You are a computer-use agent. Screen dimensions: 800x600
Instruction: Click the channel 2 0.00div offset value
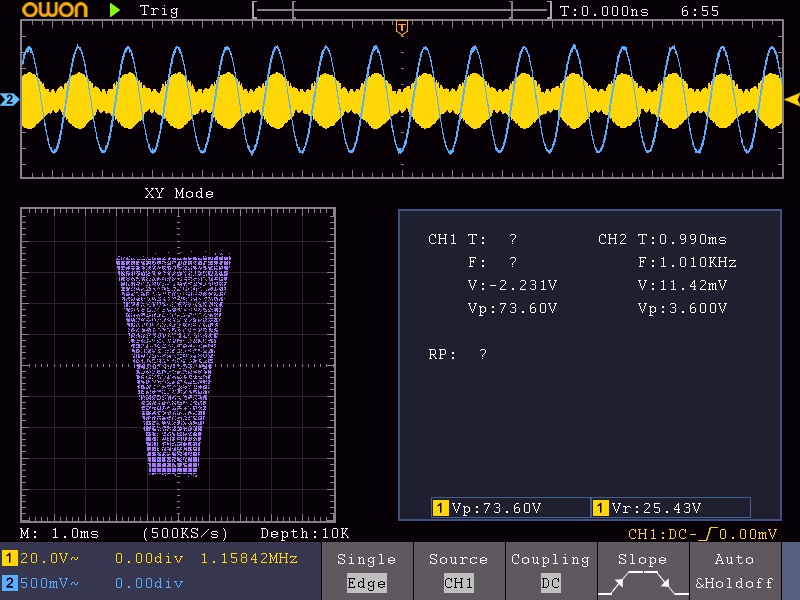coord(149,583)
